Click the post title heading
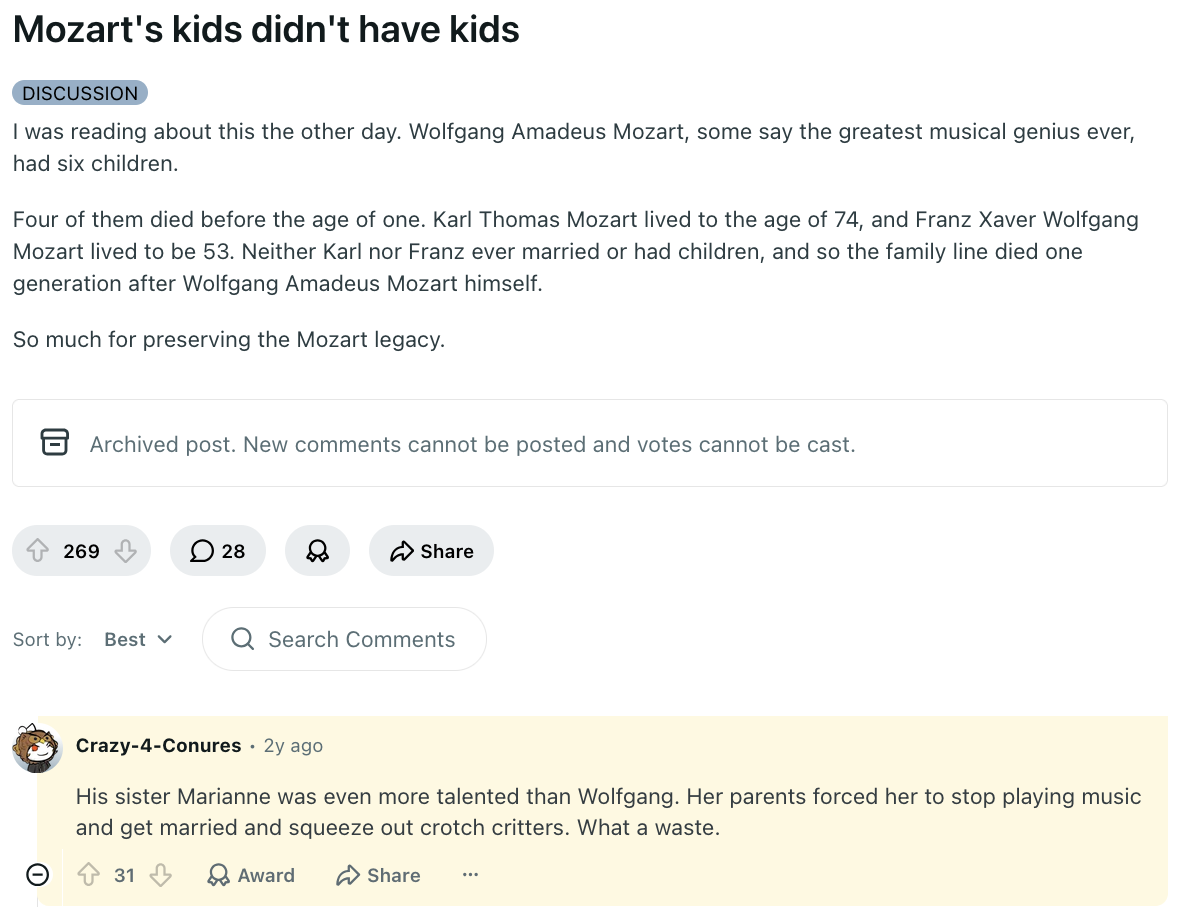Screen dimensions: 1178x907 tap(266, 29)
